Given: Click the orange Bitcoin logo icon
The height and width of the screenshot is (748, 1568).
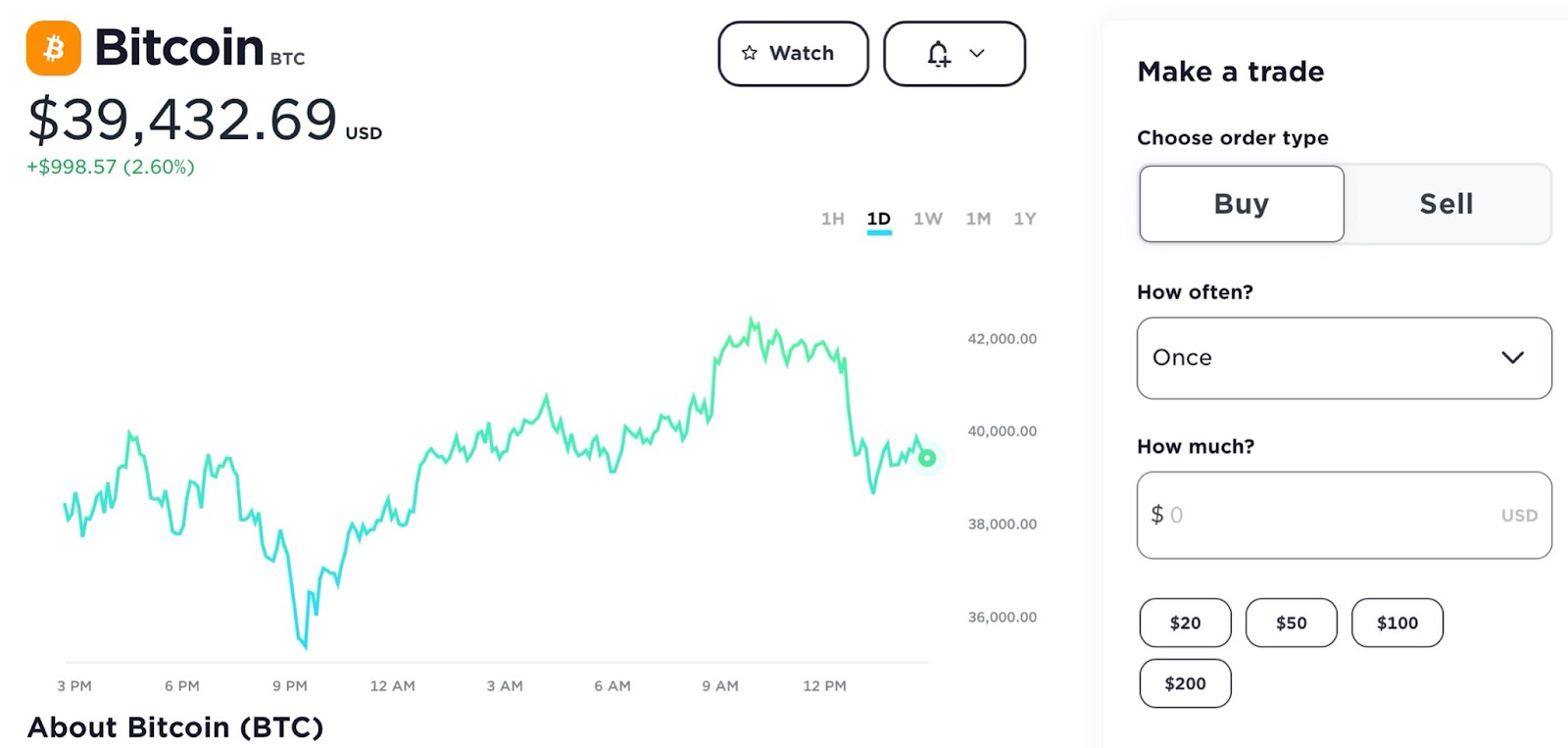Looking at the screenshot, I should click(x=53, y=48).
